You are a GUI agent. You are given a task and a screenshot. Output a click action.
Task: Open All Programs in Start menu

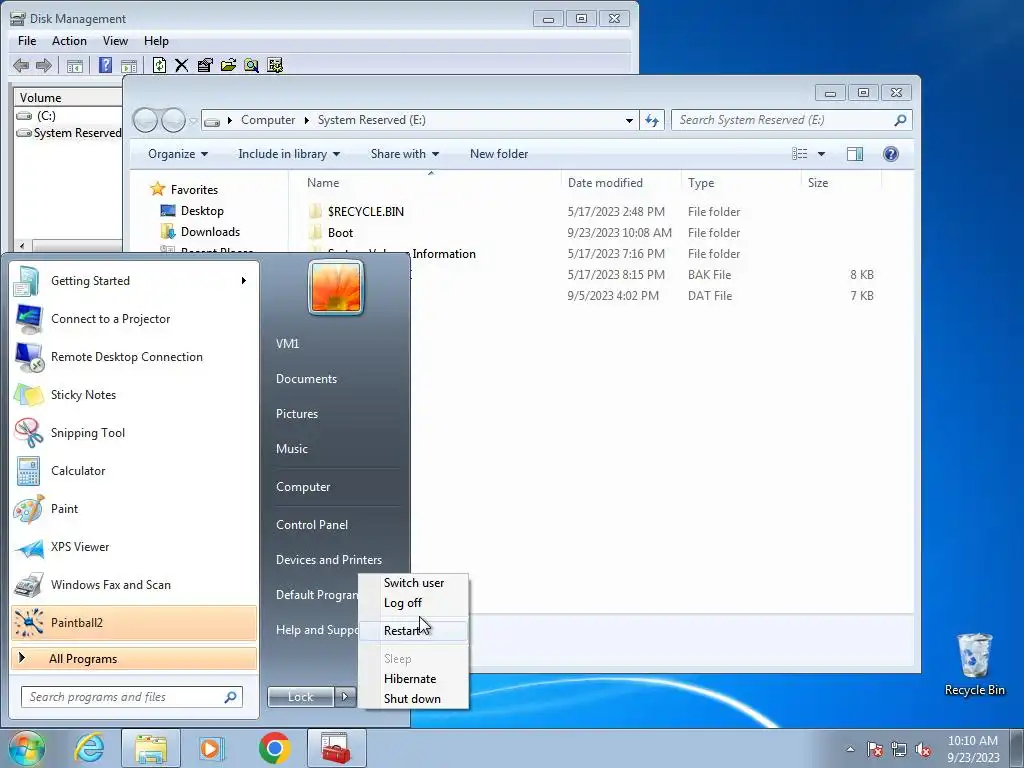tap(134, 659)
